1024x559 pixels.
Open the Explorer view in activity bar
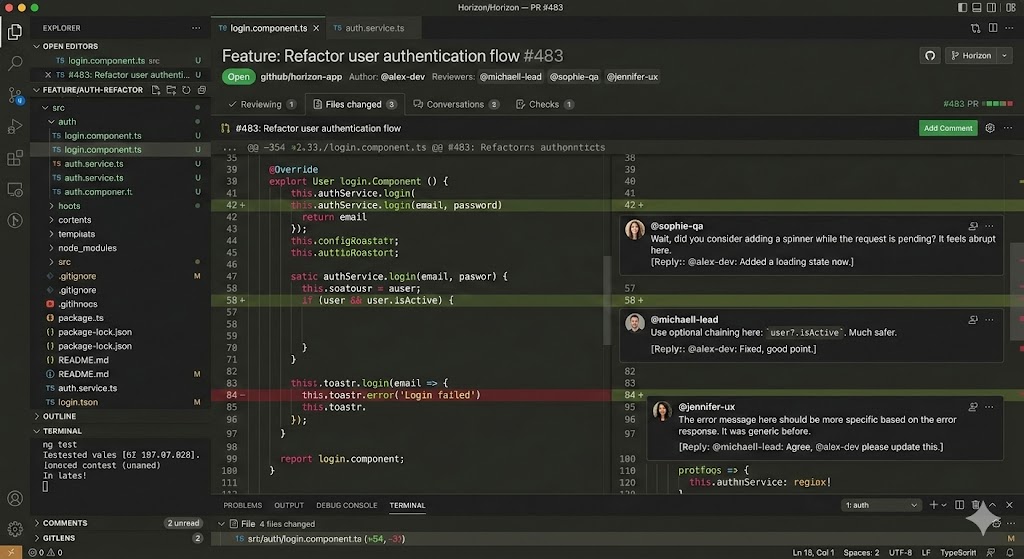pyautogui.click(x=14, y=32)
